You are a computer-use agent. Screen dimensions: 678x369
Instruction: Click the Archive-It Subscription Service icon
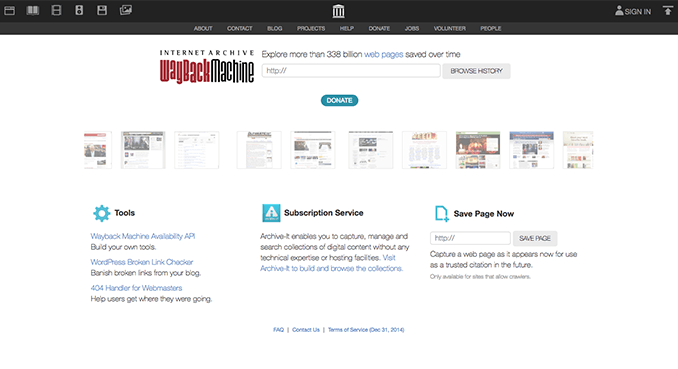(271, 213)
